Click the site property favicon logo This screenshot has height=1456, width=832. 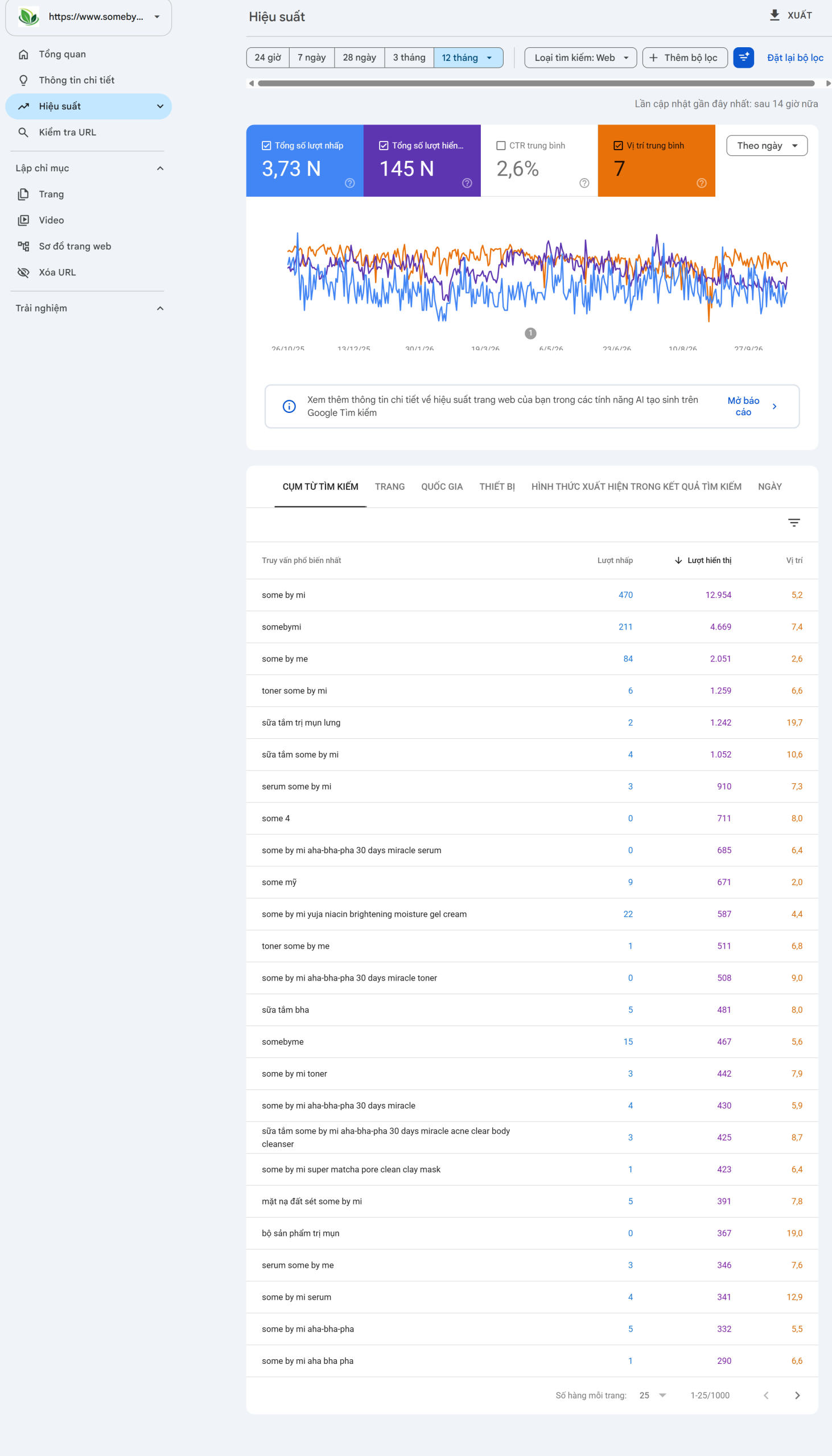[x=28, y=16]
